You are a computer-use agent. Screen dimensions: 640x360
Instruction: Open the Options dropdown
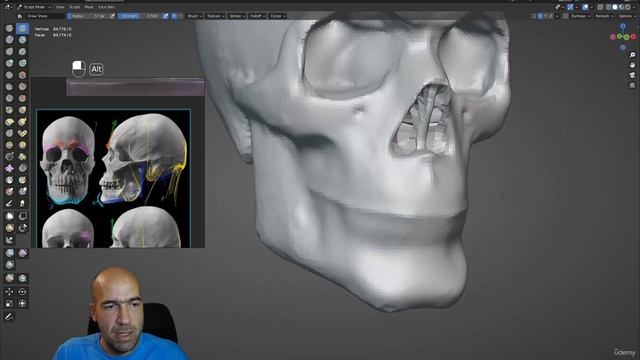[x=627, y=16]
